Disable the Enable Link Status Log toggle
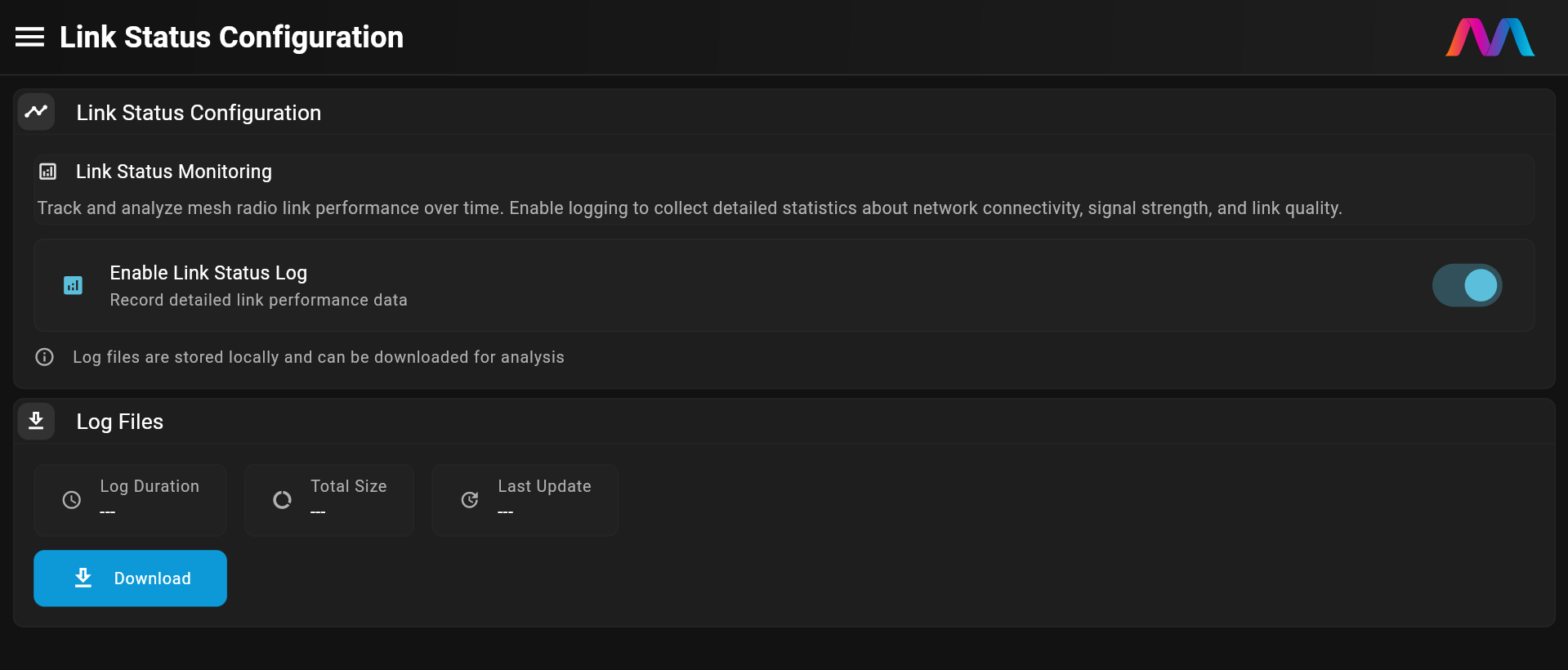The image size is (1568, 670). click(x=1467, y=285)
